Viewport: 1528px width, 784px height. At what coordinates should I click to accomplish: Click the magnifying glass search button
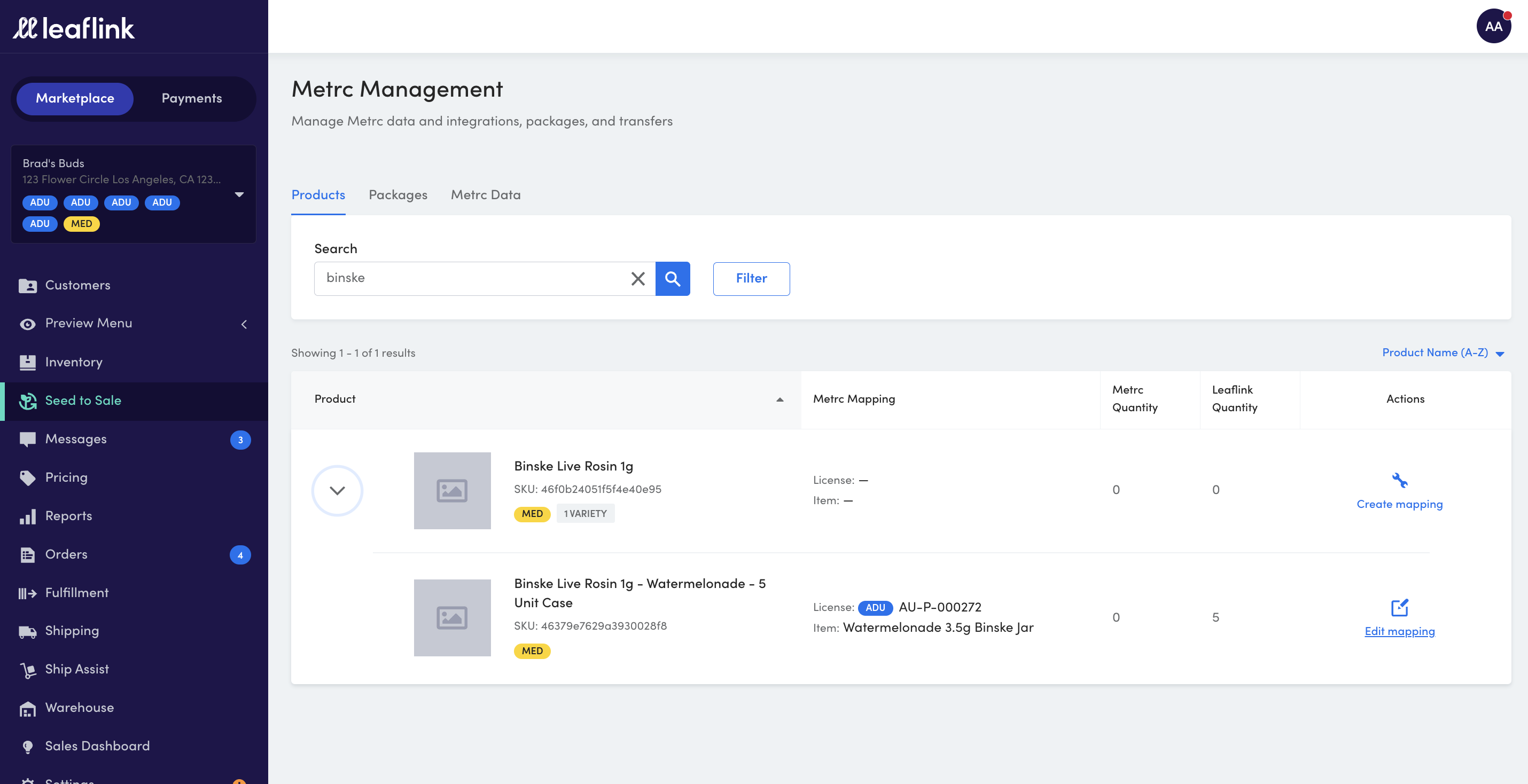pos(672,279)
